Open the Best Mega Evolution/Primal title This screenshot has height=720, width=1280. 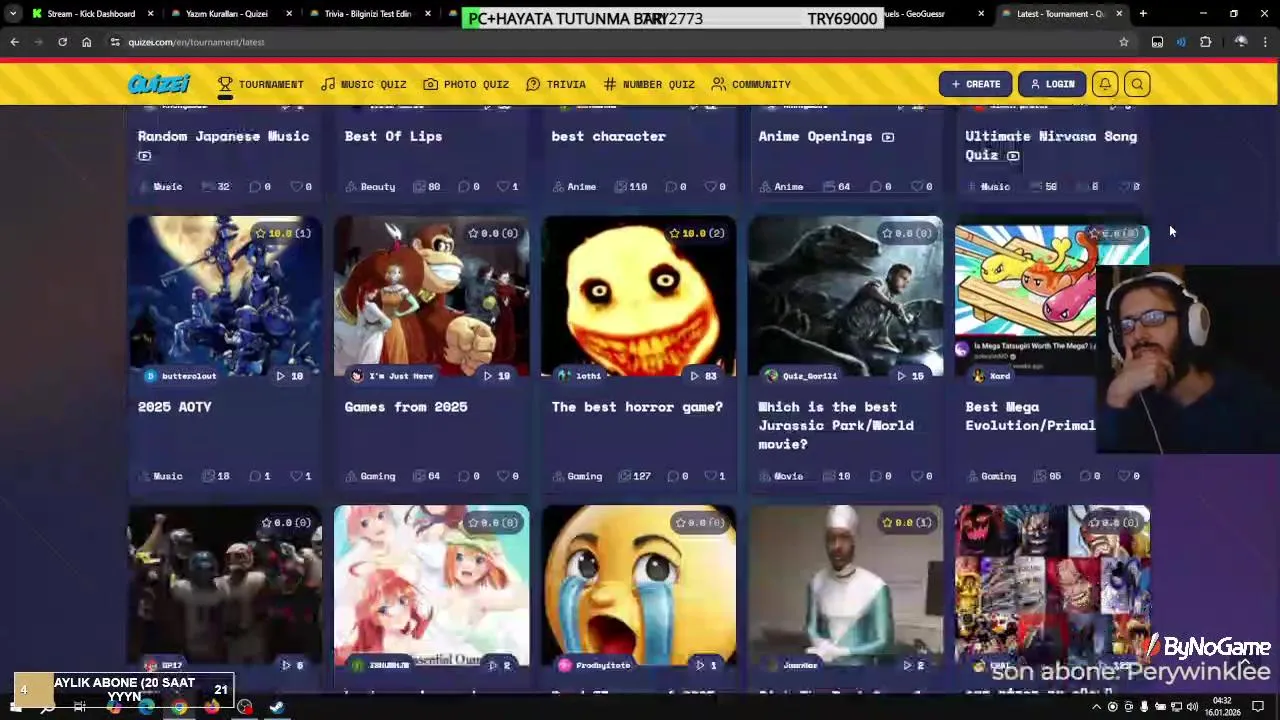[1030, 416]
